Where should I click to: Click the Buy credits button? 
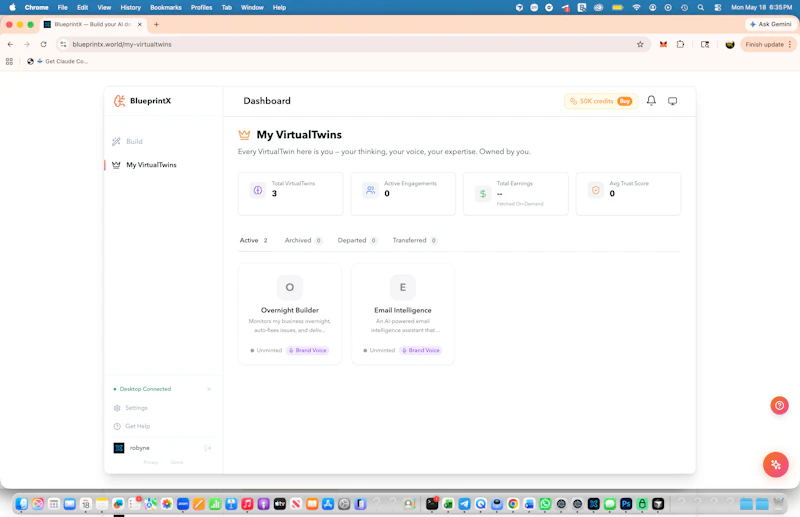pyautogui.click(x=624, y=101)
